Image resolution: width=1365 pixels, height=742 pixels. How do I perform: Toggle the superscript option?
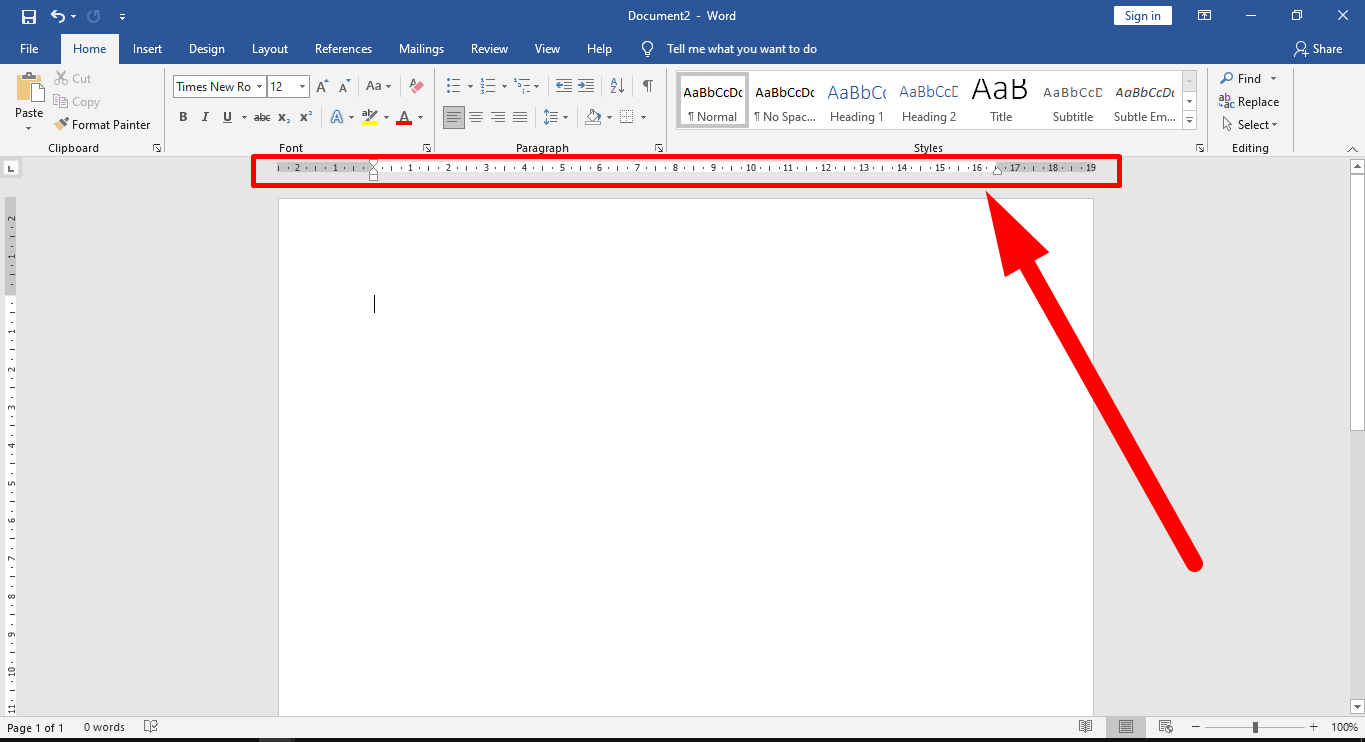(x=305, y=117)
